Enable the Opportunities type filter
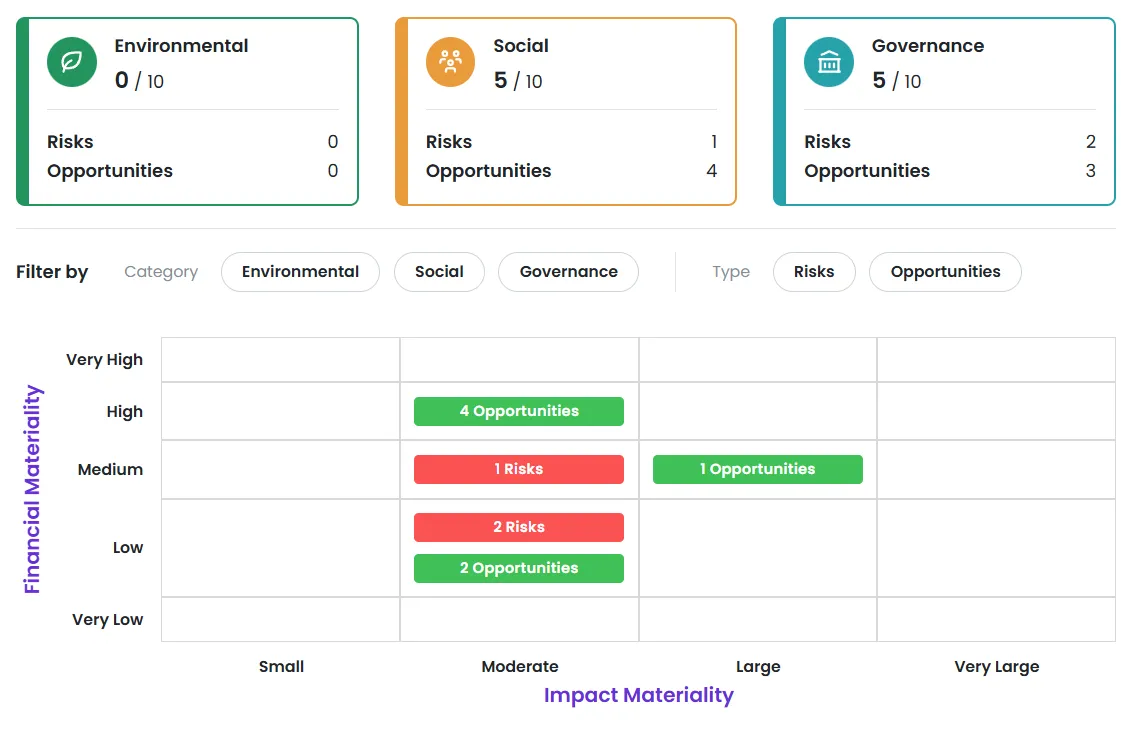Viewport: 1141px width, 732px height. [x=944, y=271]
